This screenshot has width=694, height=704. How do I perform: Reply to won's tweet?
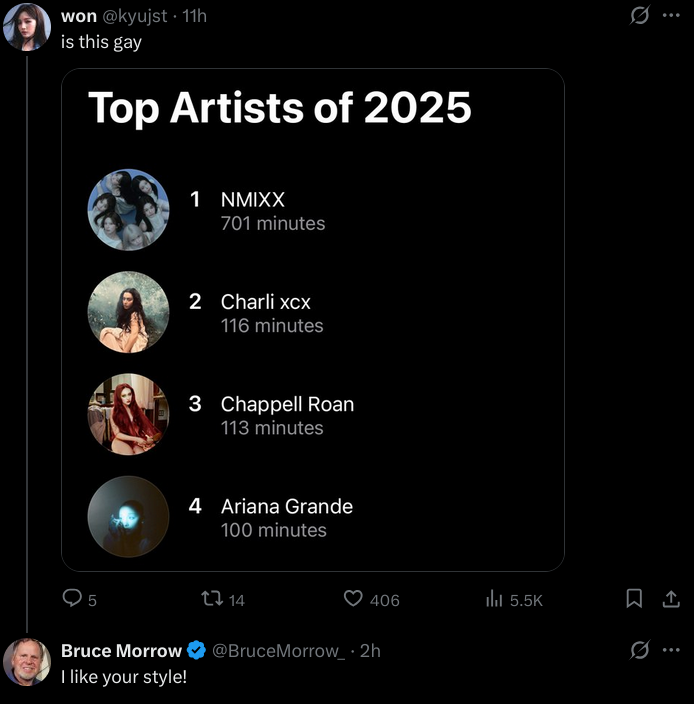point(72,599)
